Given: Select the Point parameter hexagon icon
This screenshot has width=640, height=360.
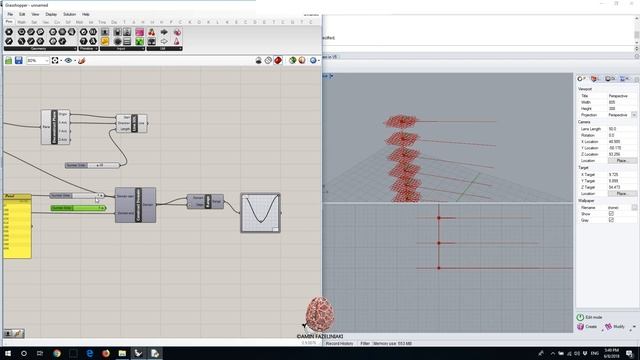Looking at the screenshot, I should click(x=9, y=32).
